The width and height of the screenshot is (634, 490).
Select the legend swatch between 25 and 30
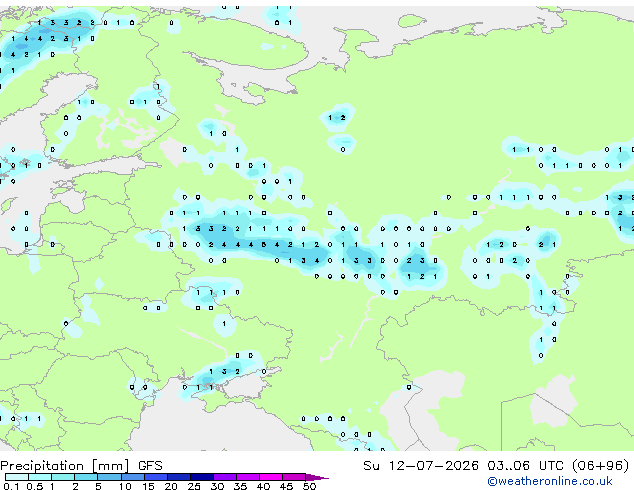(x=201, y=477)
